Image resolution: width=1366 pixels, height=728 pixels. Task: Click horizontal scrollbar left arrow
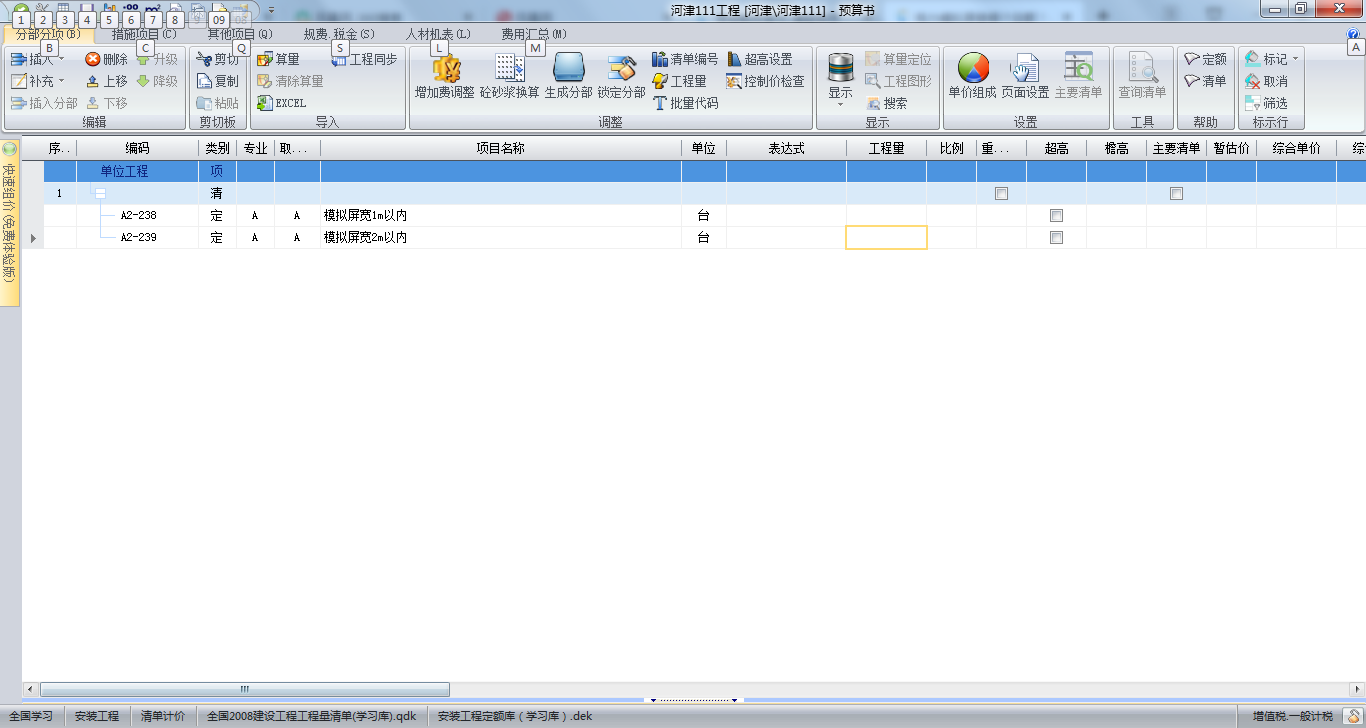[x=30, y=689]
